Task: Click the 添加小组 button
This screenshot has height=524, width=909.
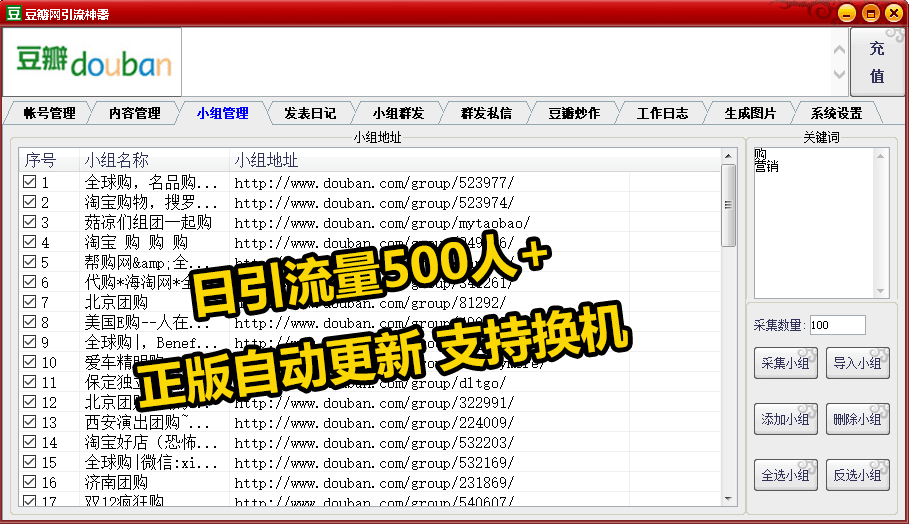Action: [786, 419]
